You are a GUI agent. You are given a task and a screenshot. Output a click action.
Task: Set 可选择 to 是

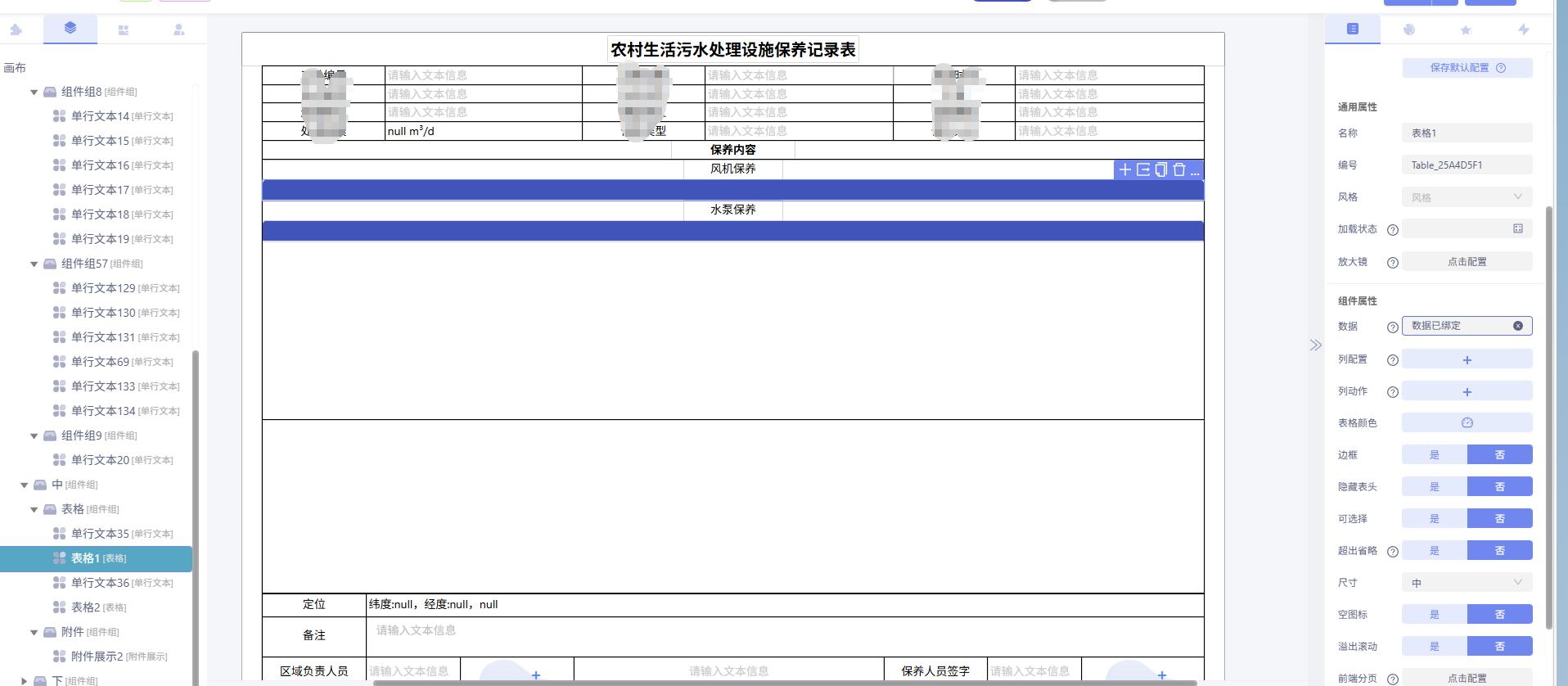(1435, 518)
